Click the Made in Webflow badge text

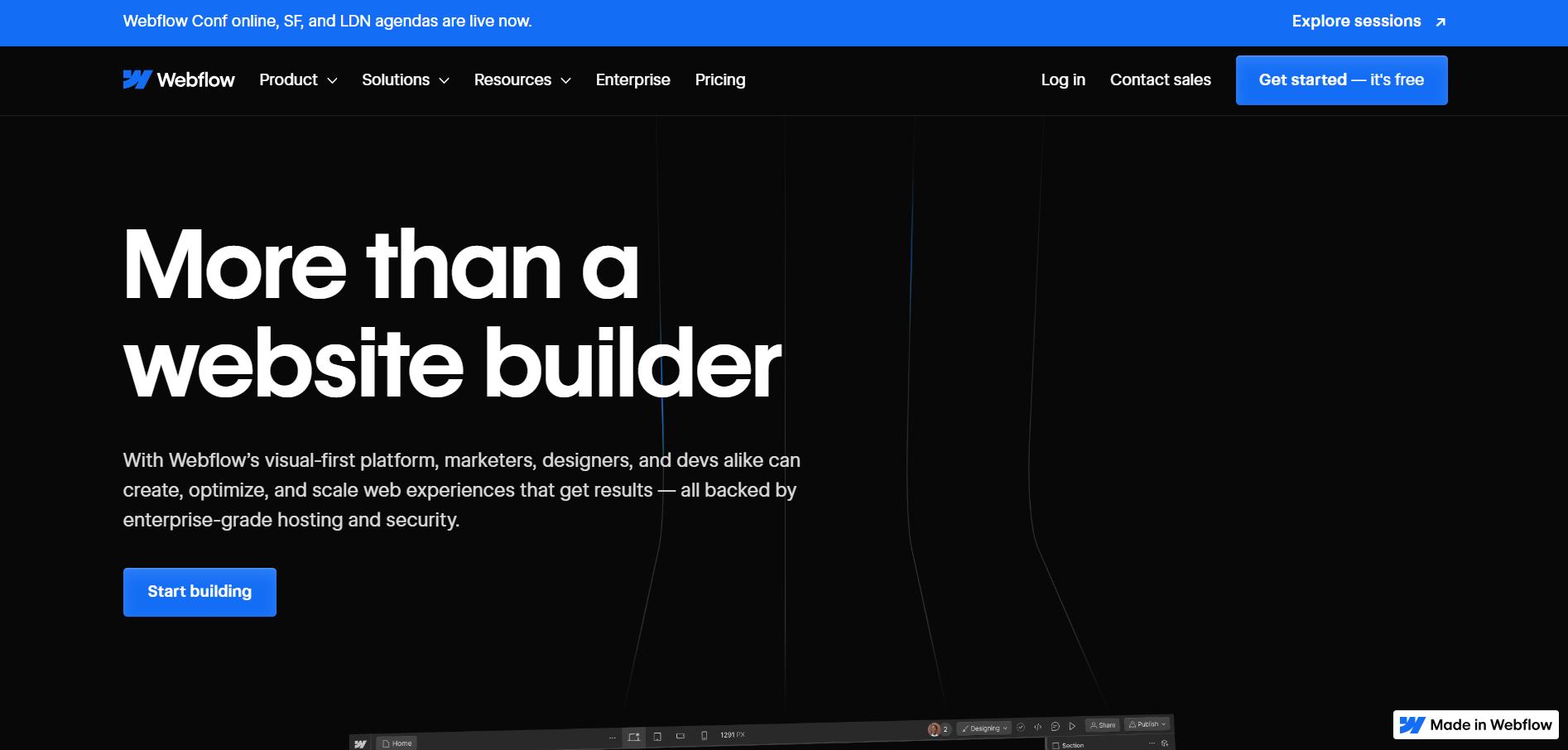[1491, 725]
